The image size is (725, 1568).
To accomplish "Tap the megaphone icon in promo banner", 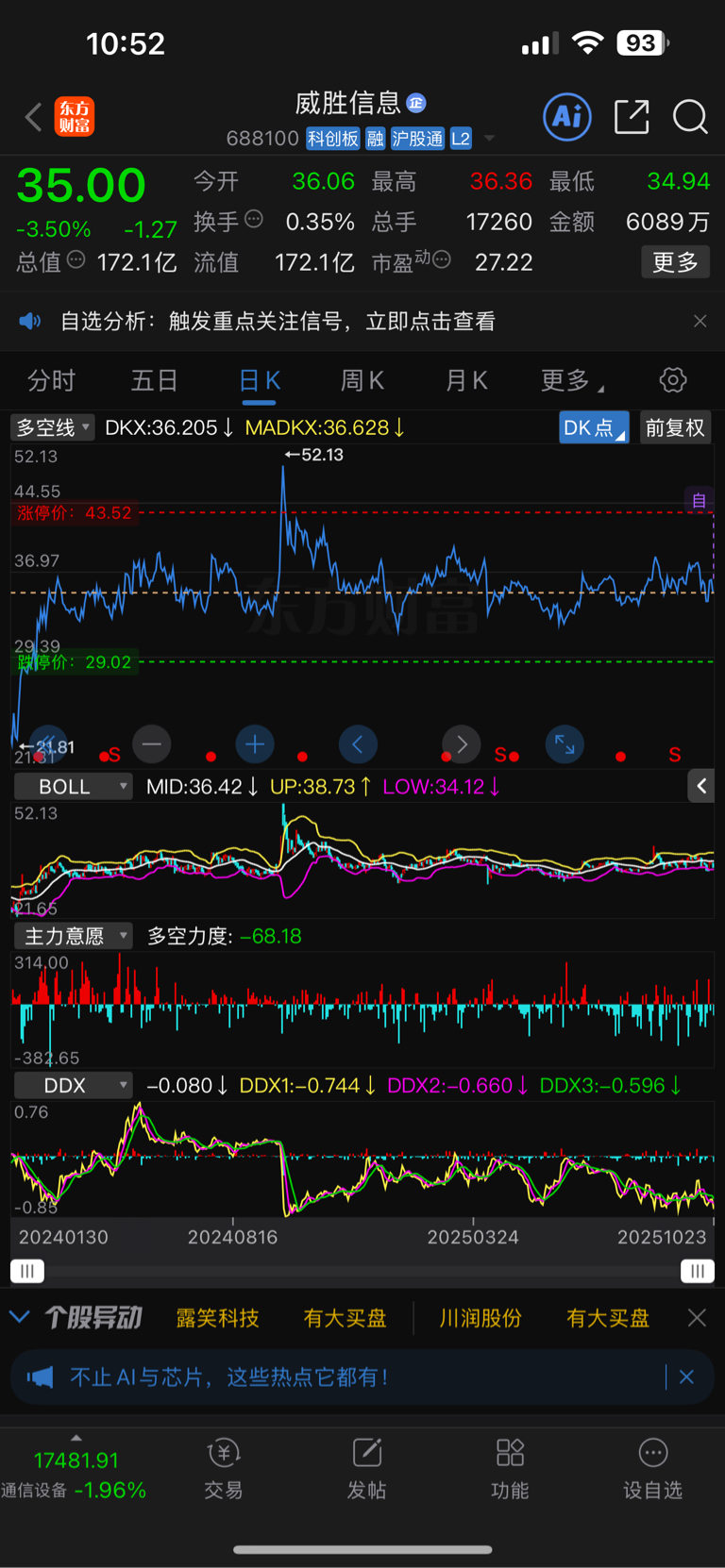I will click(40, 1377).
